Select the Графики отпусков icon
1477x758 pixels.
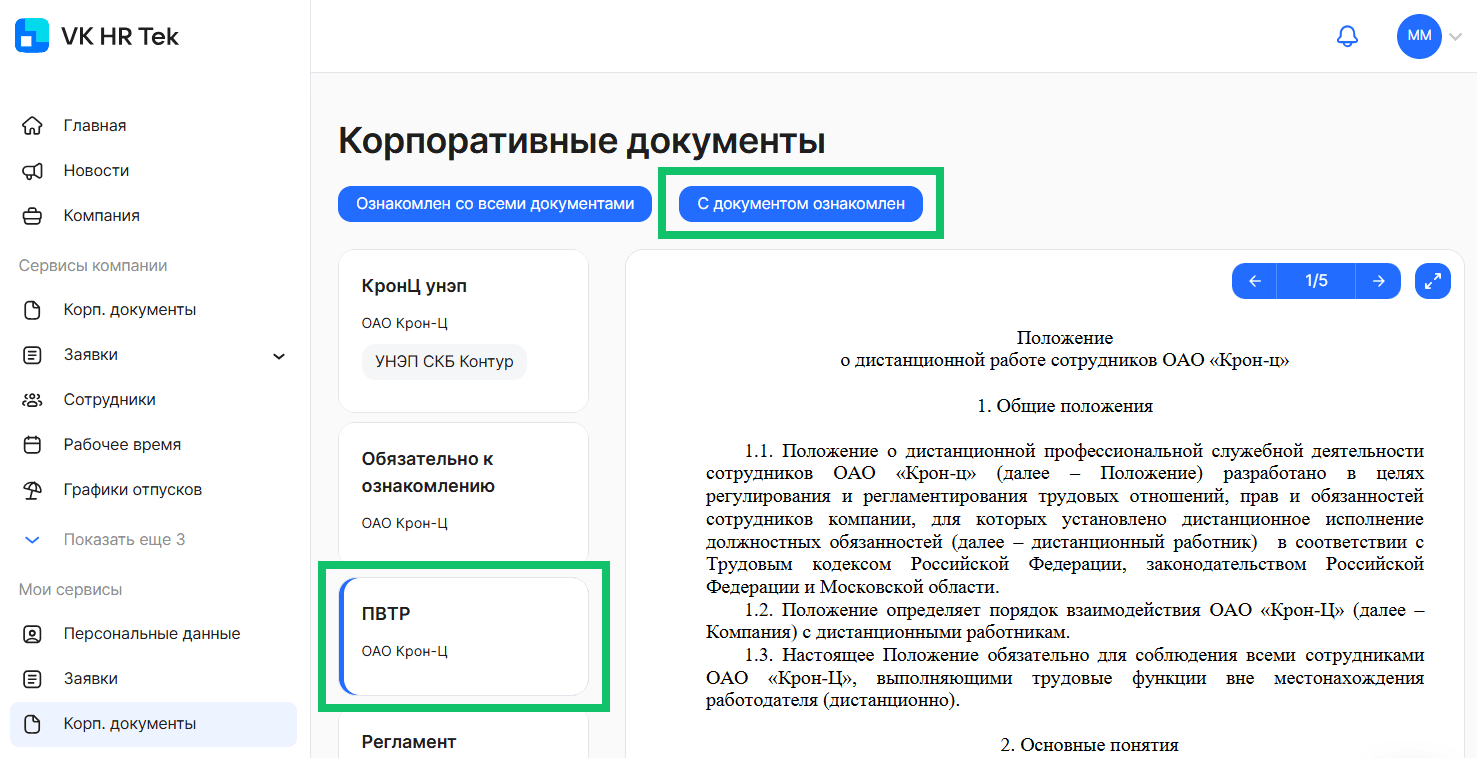pos(33,489)
